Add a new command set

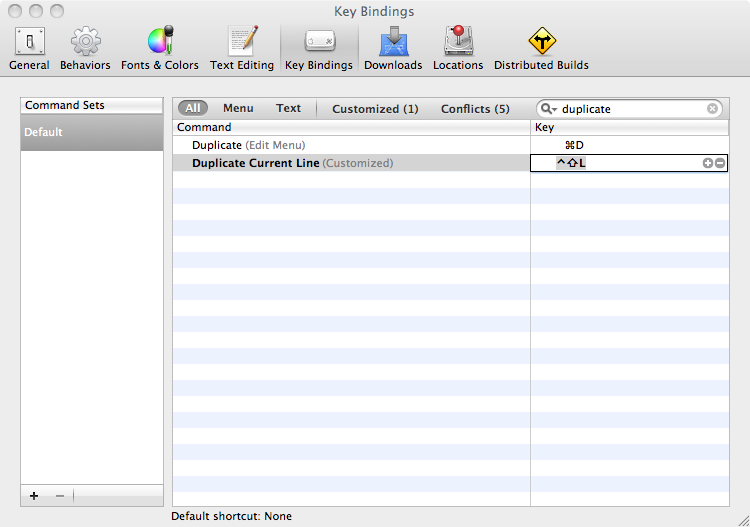pyautogui.click(x=34, y=496)
